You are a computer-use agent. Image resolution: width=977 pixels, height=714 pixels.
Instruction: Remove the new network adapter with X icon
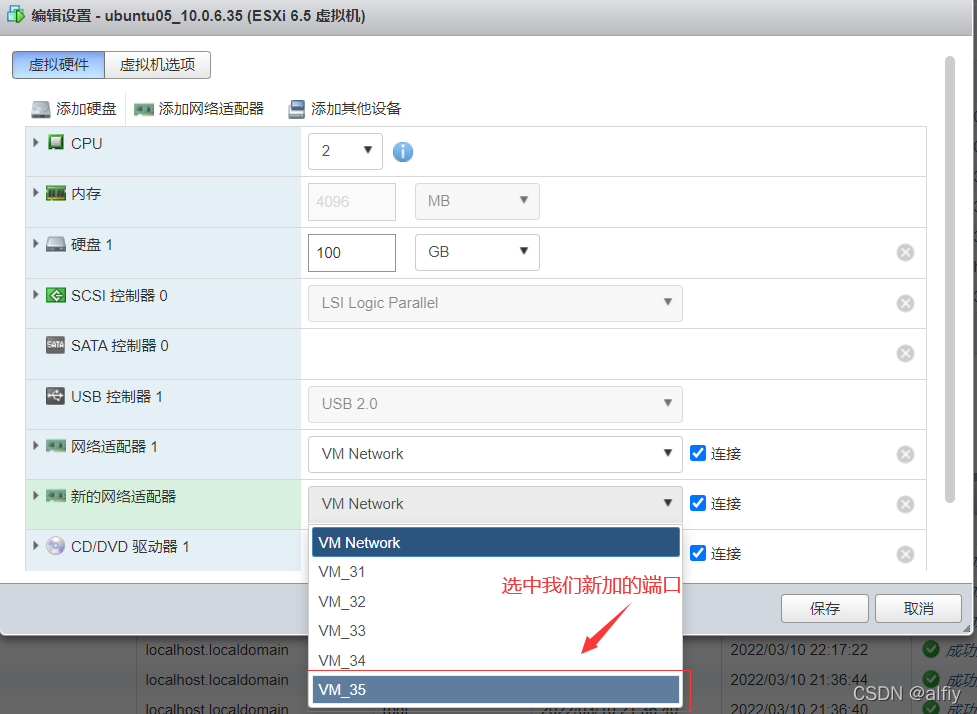click(x=905, y=504)
